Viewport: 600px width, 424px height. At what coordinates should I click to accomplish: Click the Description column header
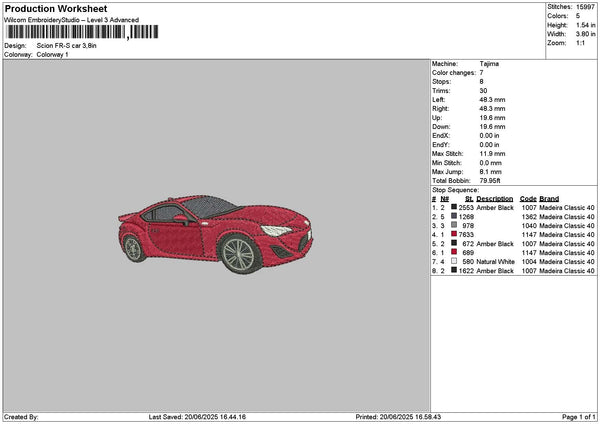494,199
